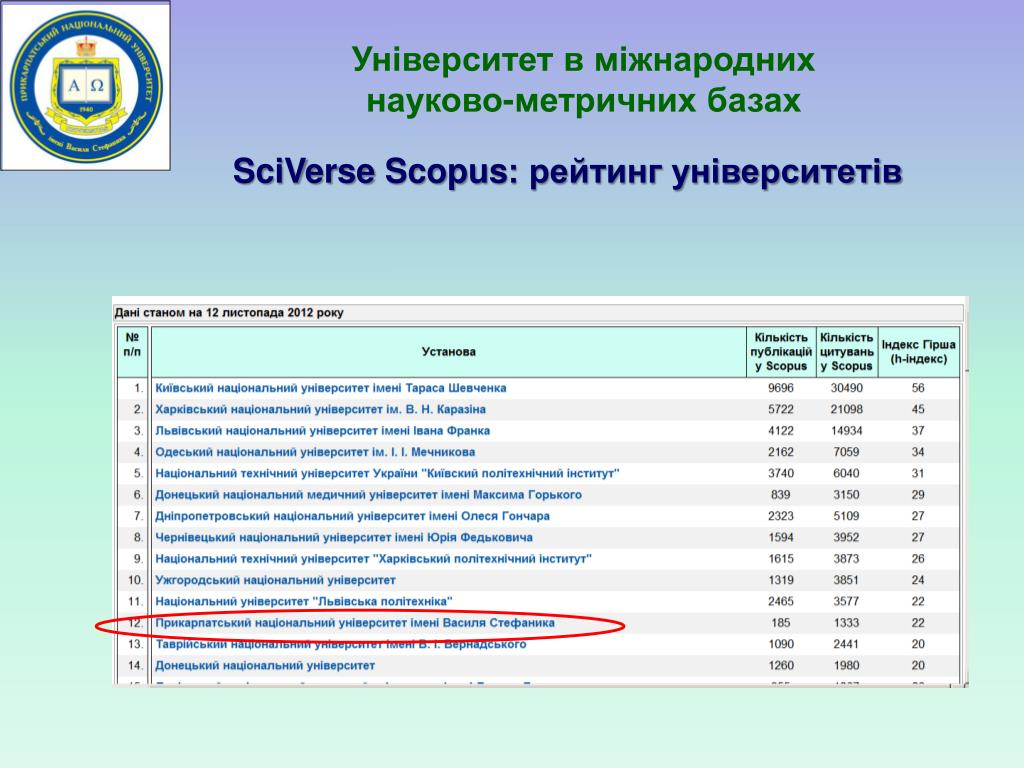Open the Київський національний університет імені Тараса Шевченка link
This screenshot has height=768, width=1024.
tap(330, 388)
